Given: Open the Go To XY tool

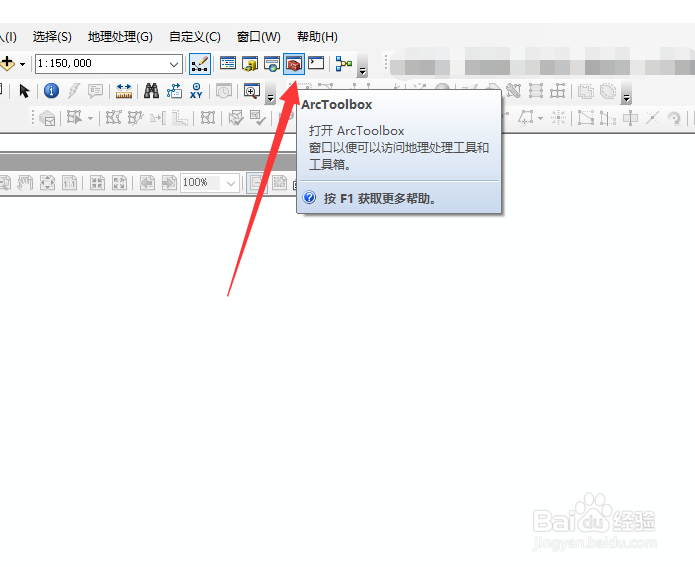Looking at the screenshot, I should tap(196, 91).
